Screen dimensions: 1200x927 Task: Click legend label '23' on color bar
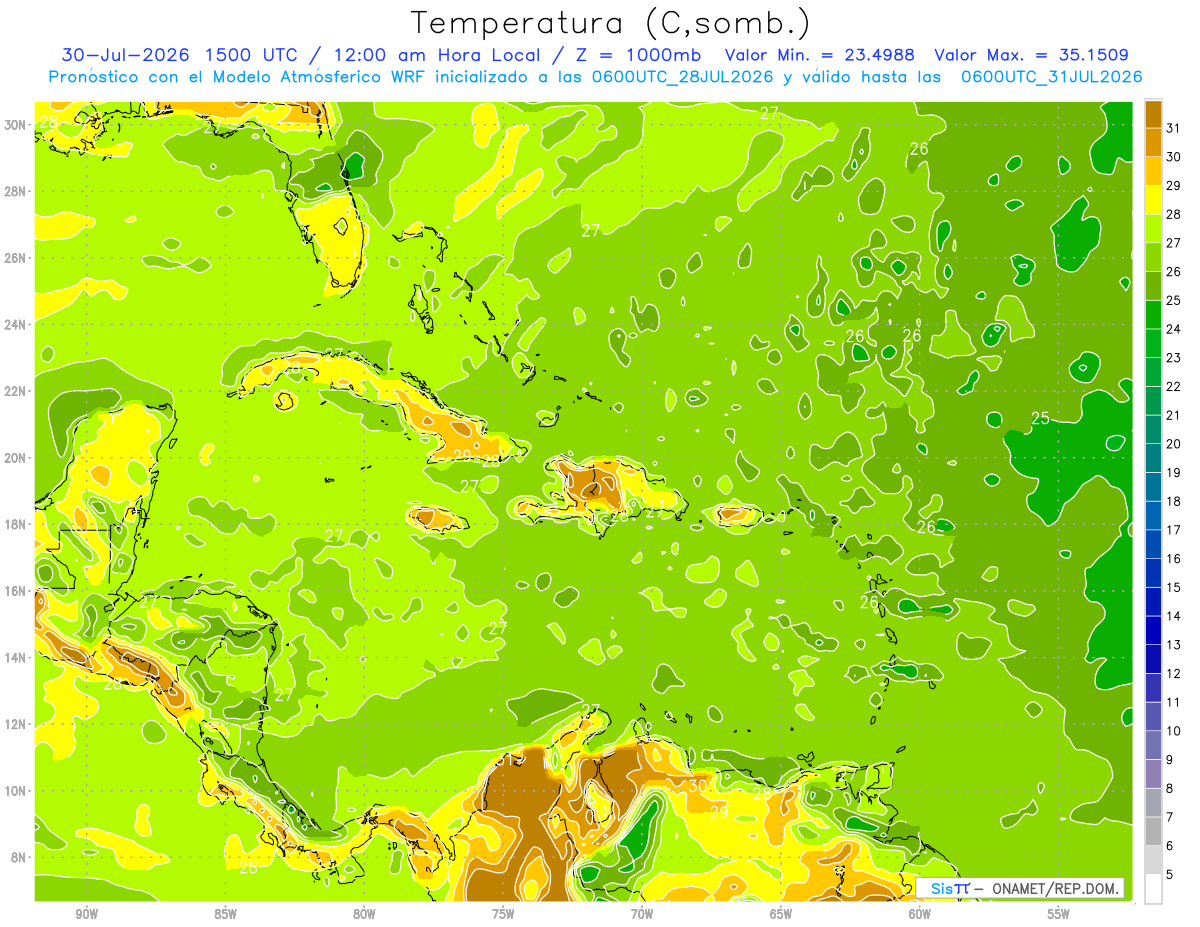tap(1174, 357)
